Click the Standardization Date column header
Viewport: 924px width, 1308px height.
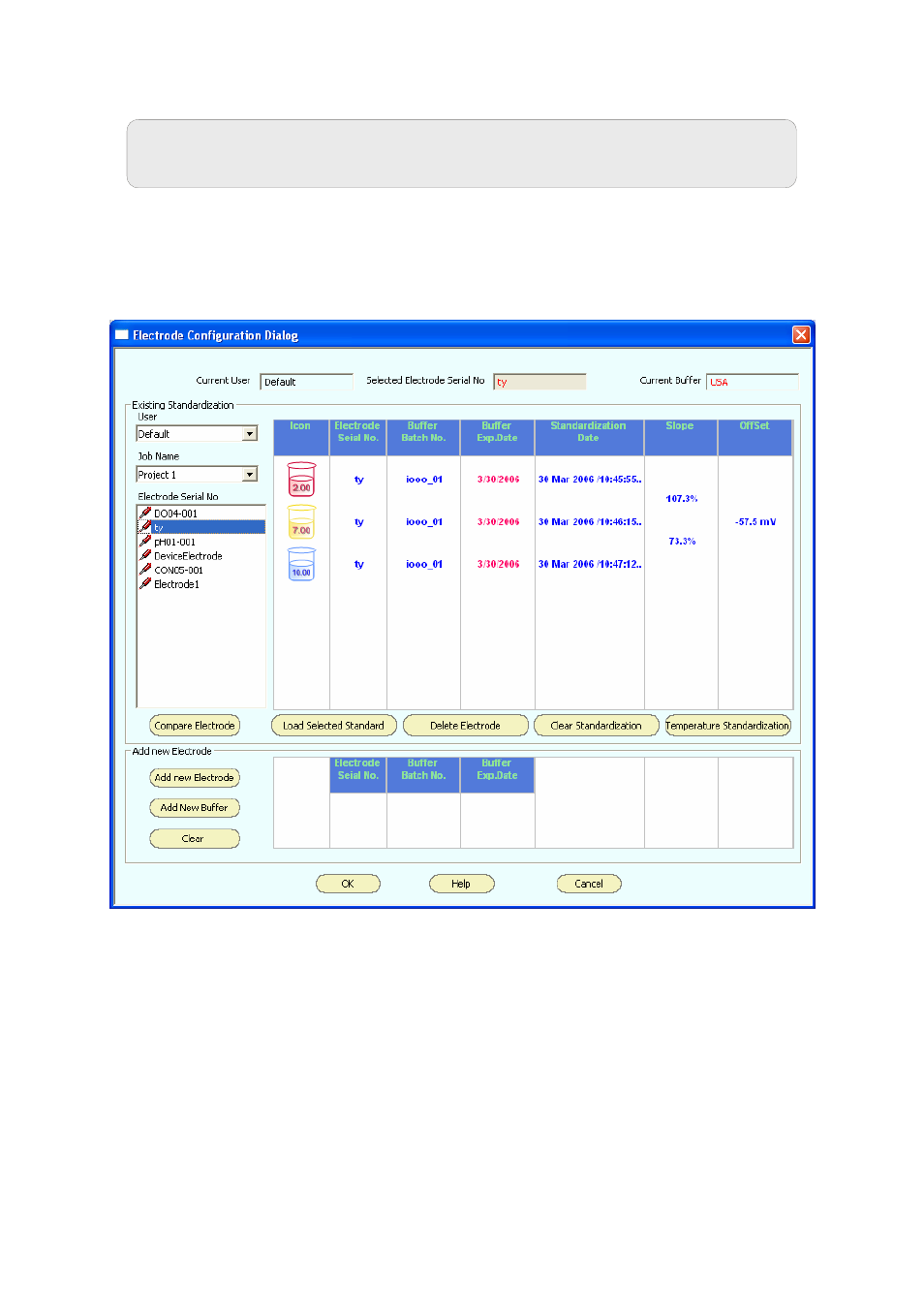pyautogui.click(x=589, y=437)
